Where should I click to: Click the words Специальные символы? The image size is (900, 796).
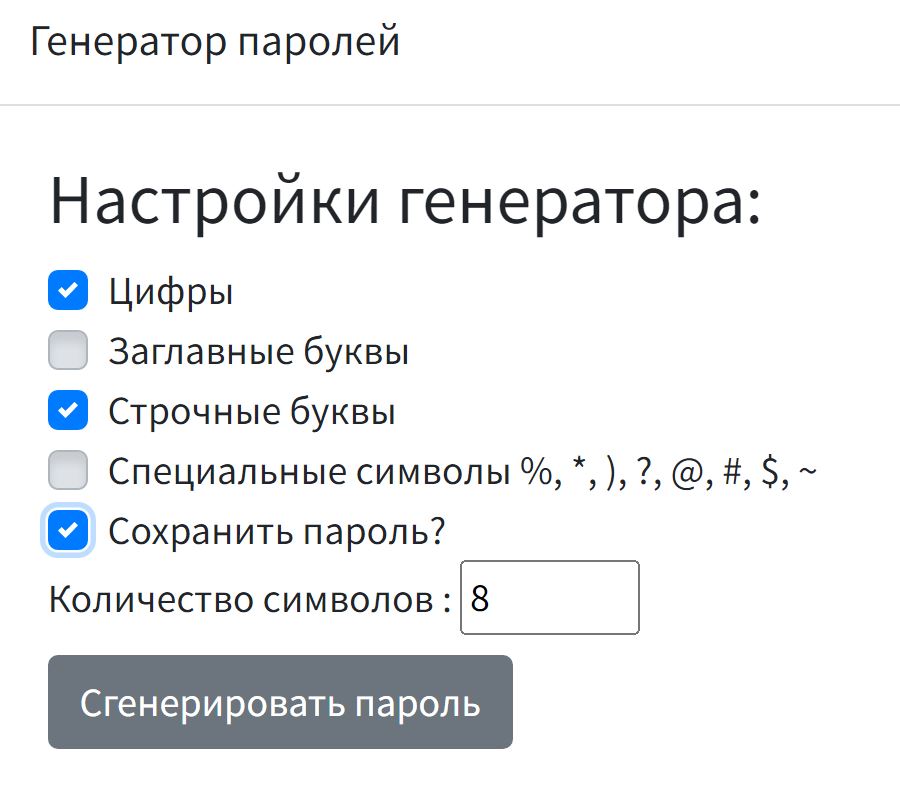(x=310, y=471)
